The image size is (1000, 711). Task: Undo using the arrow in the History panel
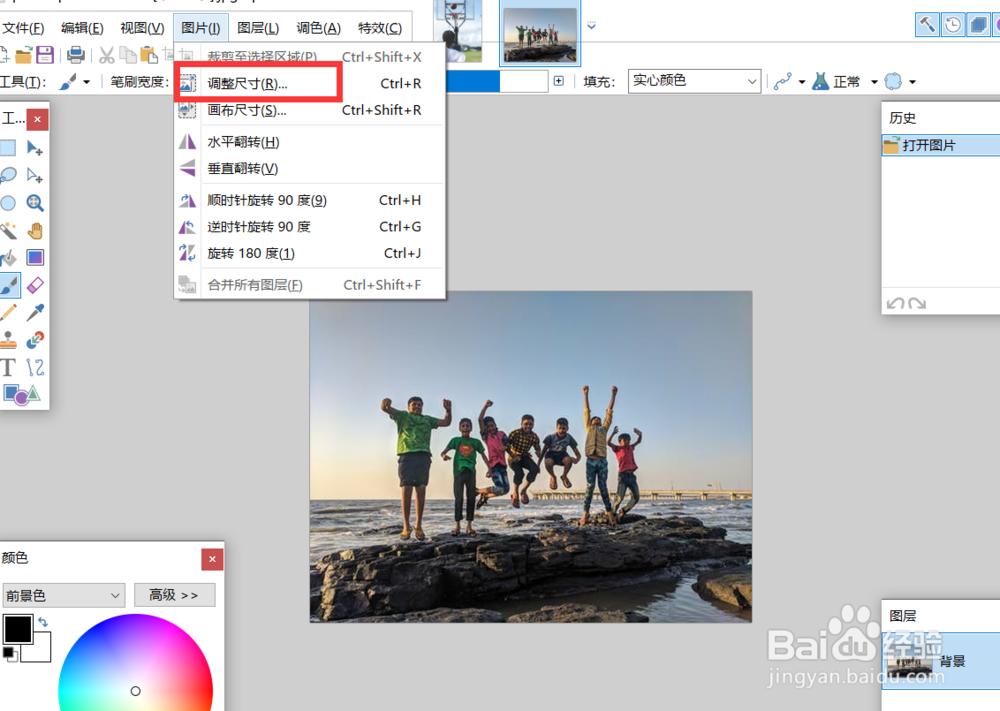[895, 304]
